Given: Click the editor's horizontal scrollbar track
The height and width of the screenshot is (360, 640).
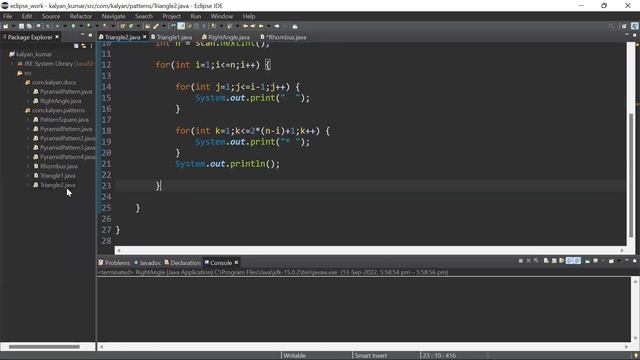Looking at the screenshot, I should coord(369,250).
